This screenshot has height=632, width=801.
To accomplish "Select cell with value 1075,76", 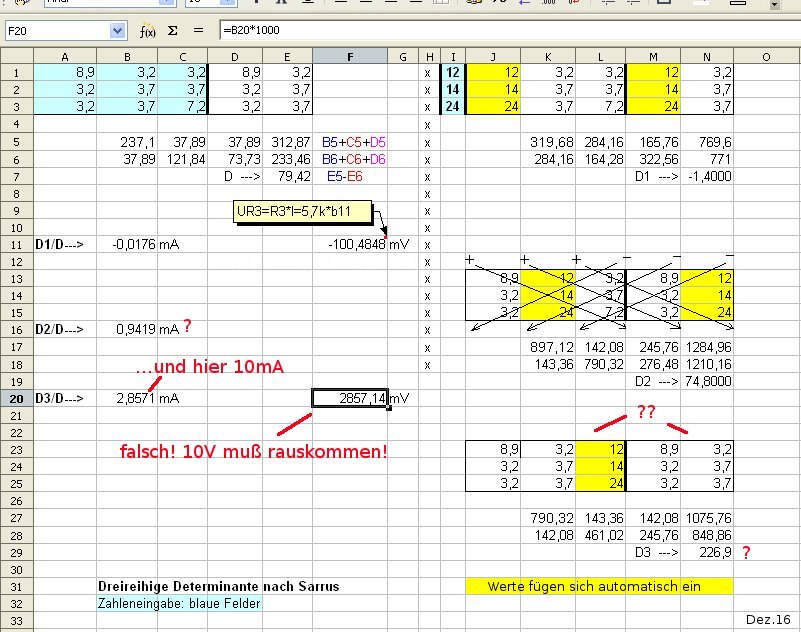I will tap(707, 519).
